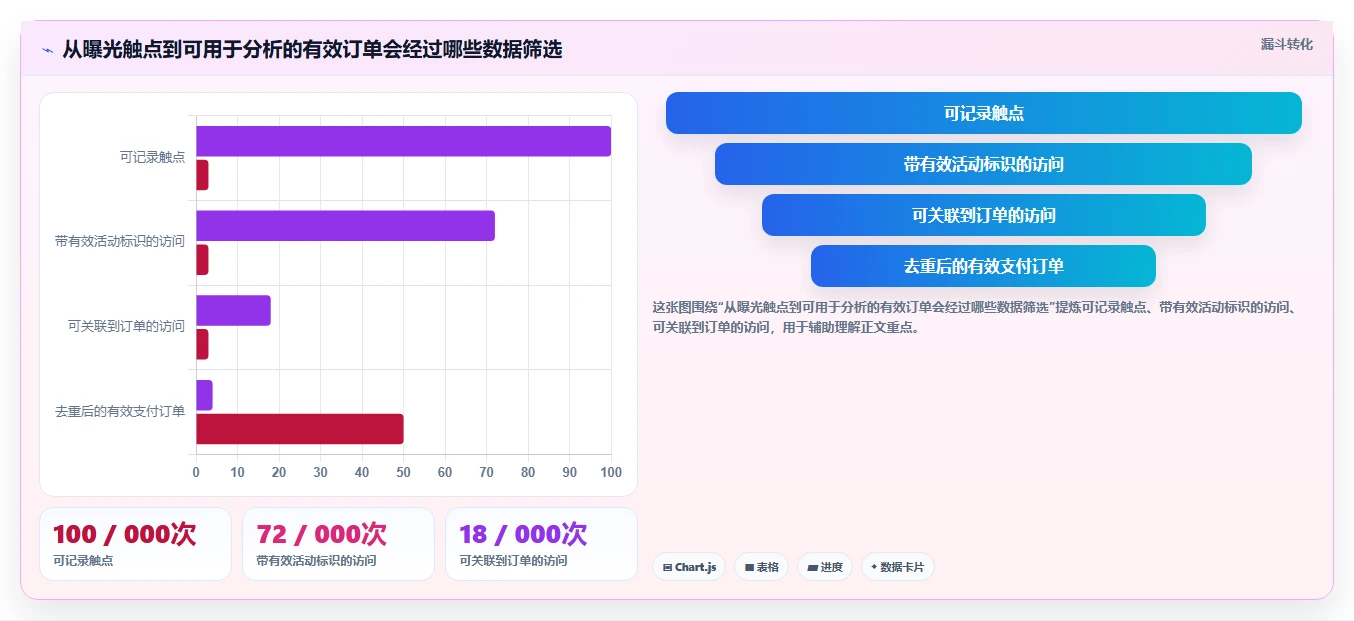
Task: Click the 数据卡片 chip
Action: click(897, 567)
